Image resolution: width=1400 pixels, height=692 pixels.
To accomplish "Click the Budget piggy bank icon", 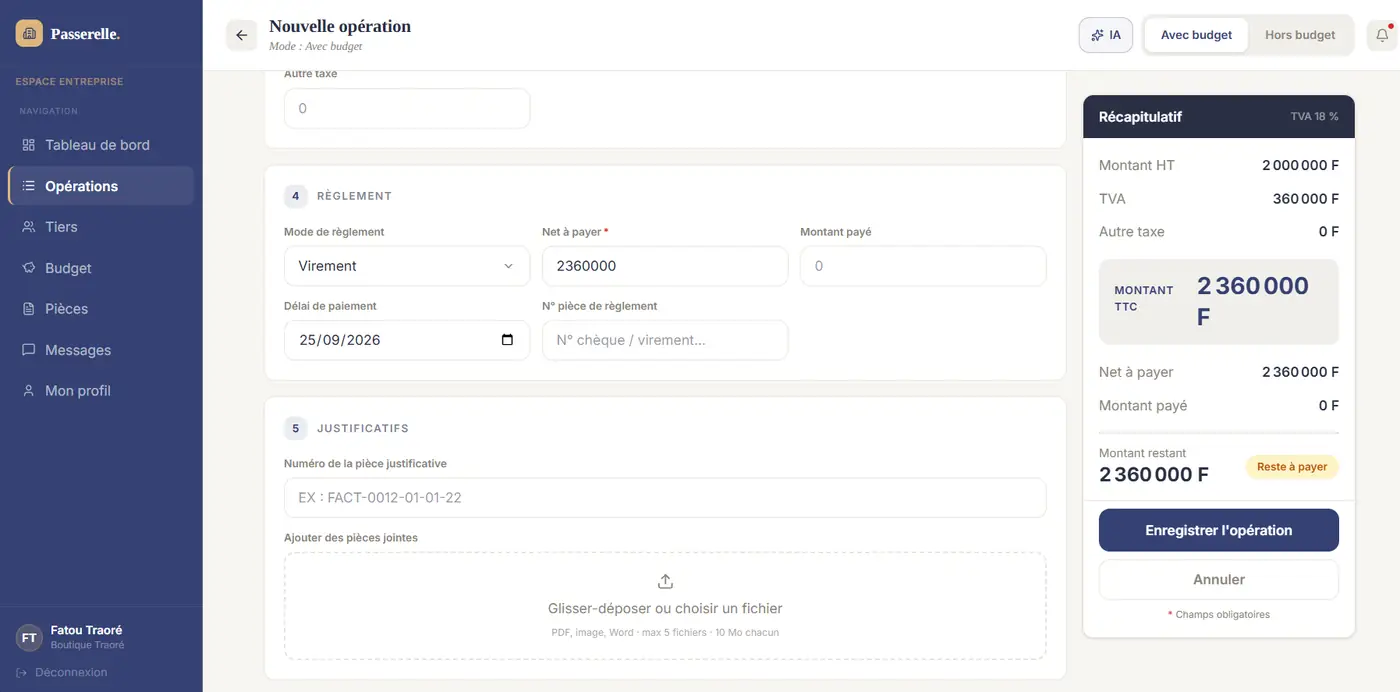I will coord(28,268).
